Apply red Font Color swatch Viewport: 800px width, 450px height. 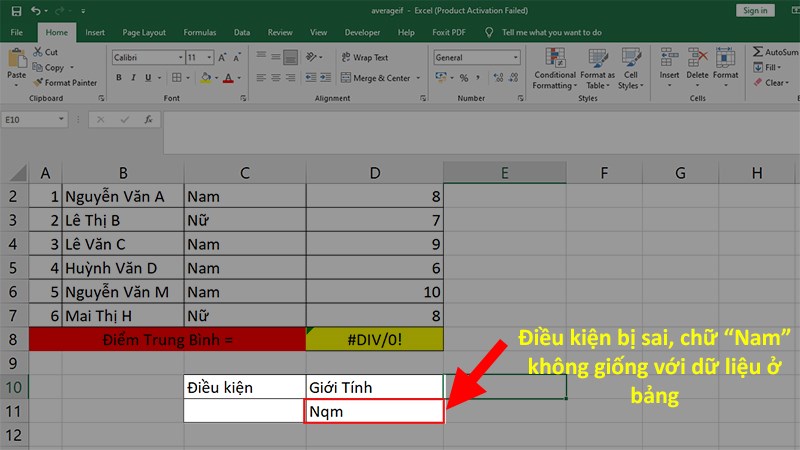click(228, 78)
